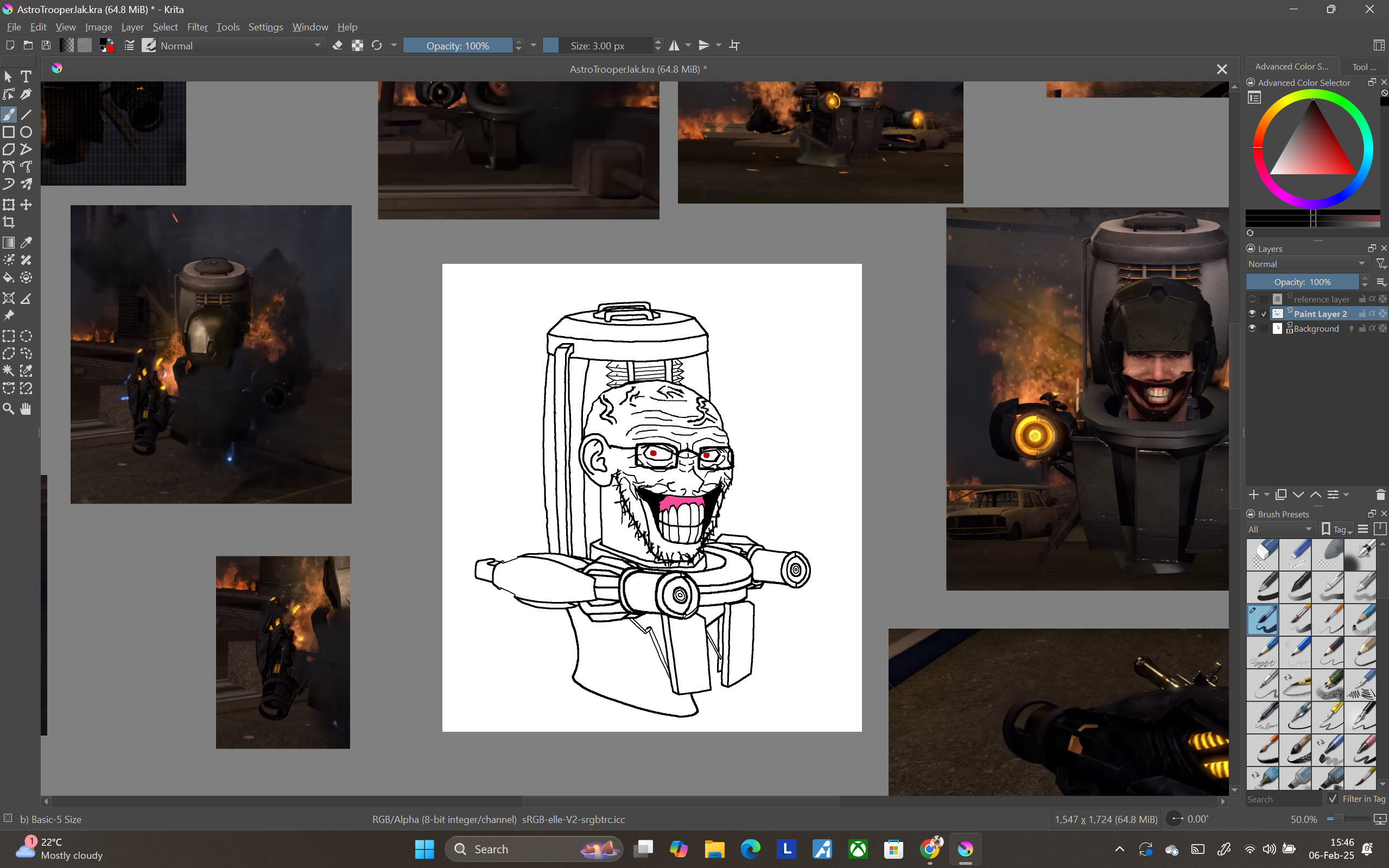This screenshot has height=868, width=1389.
Task: Click the Reload Original Preset icon
Action: point(377,46)
